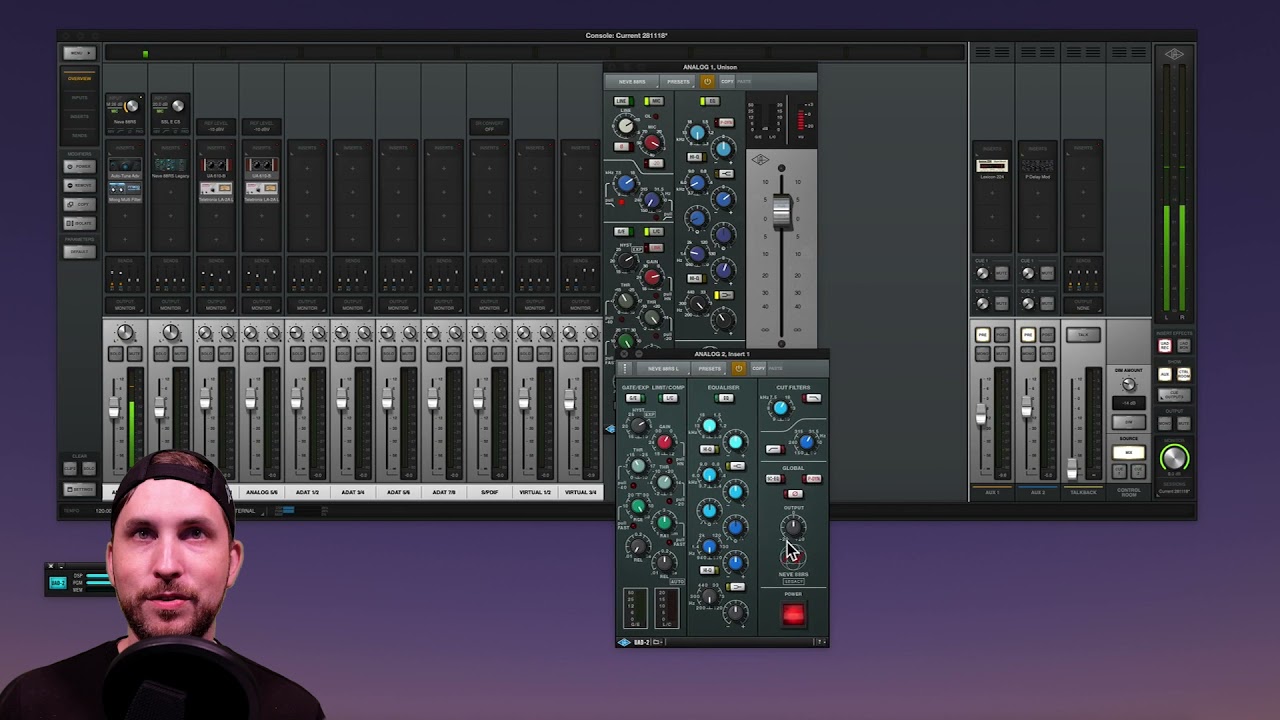Screen dimensions: 1280x720
Task: Open PRESETS menu in ANALOG 1 Unison window
Action: (x=678, y=81)
